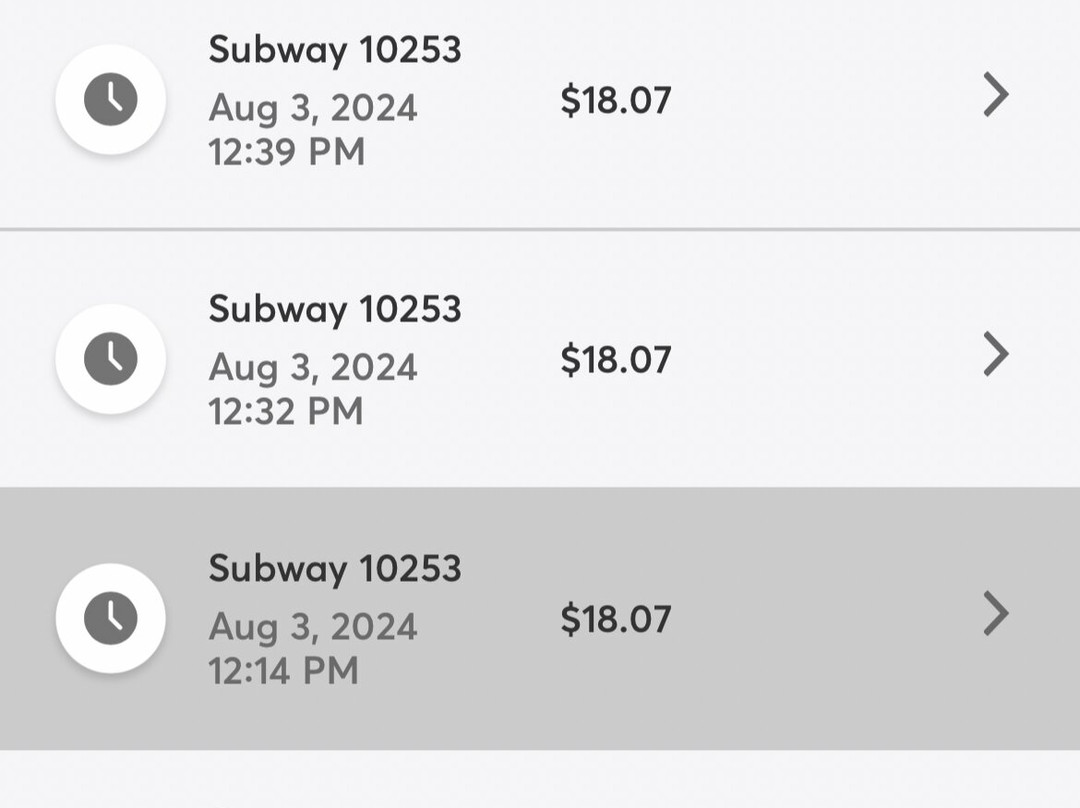Expand the 12:14 PM Subway transaction chevron
The width and height of the screenshot is (1080, 808).
[x=996, y=614]
